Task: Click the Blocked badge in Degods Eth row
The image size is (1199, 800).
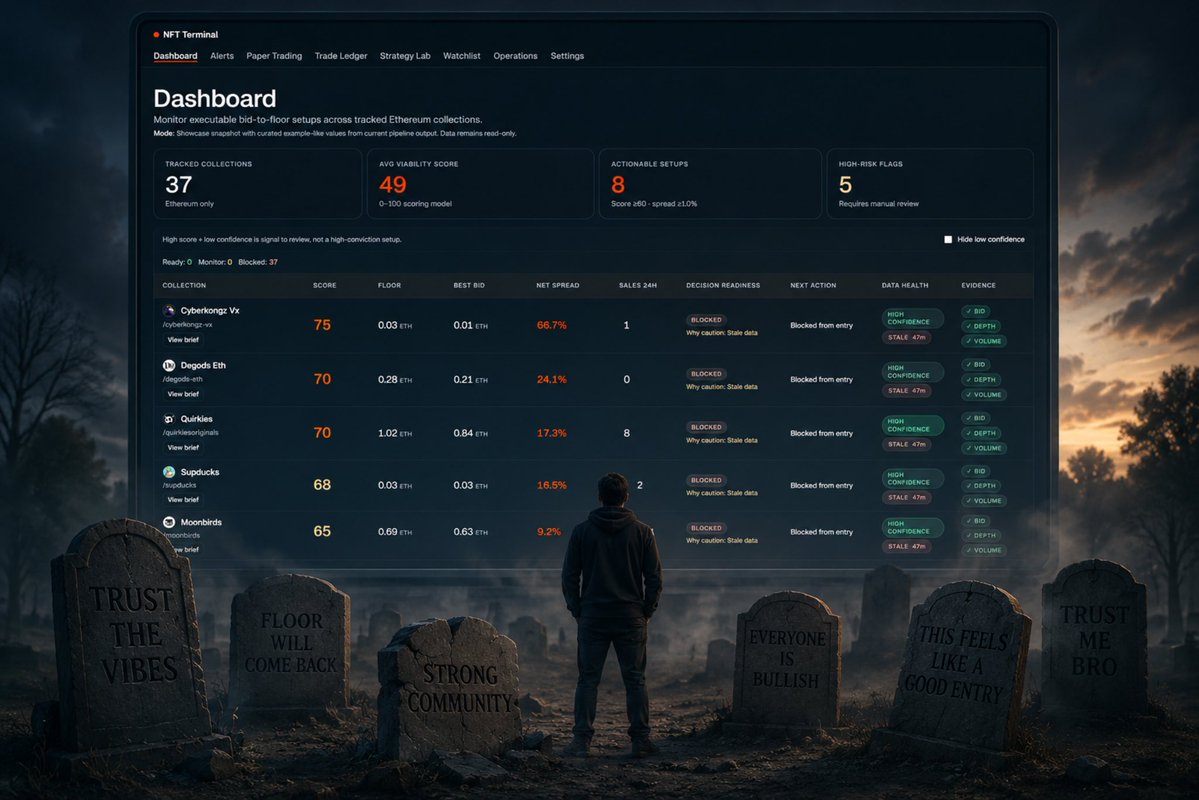Action: [x=706, y=374]
